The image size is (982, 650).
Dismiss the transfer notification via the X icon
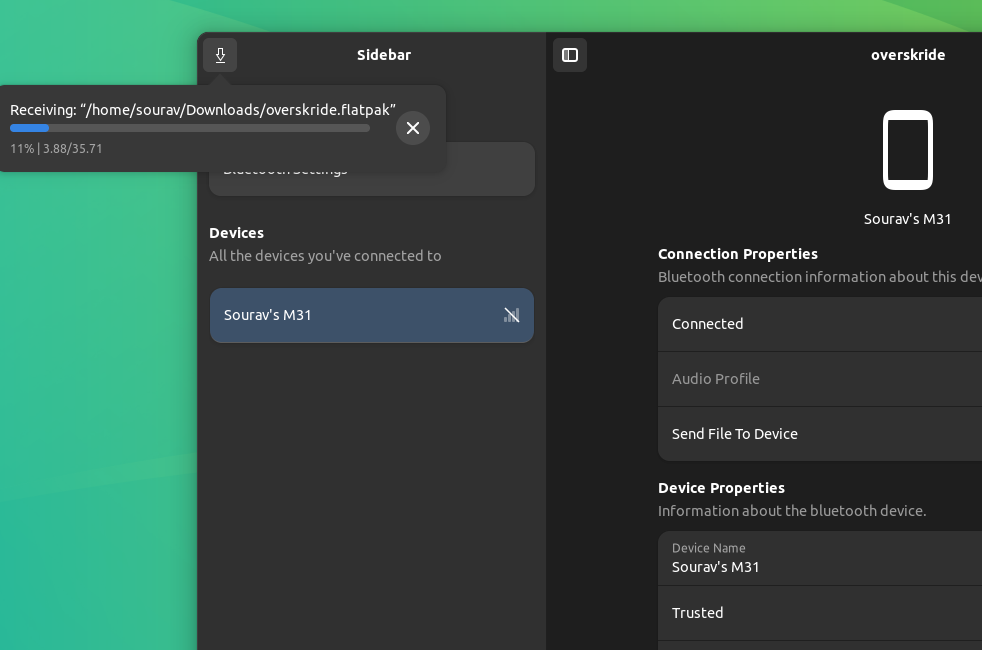coord(413,128)
